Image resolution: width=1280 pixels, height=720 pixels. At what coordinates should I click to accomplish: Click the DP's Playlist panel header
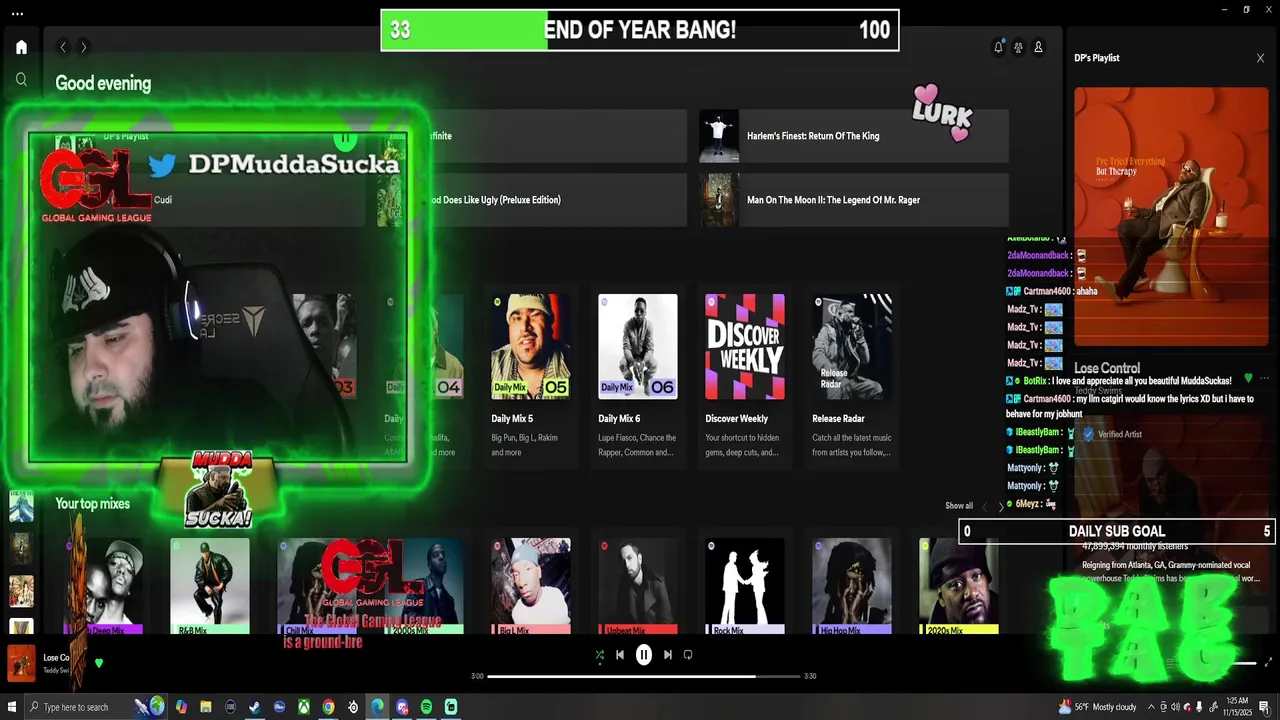(1097, 58)
